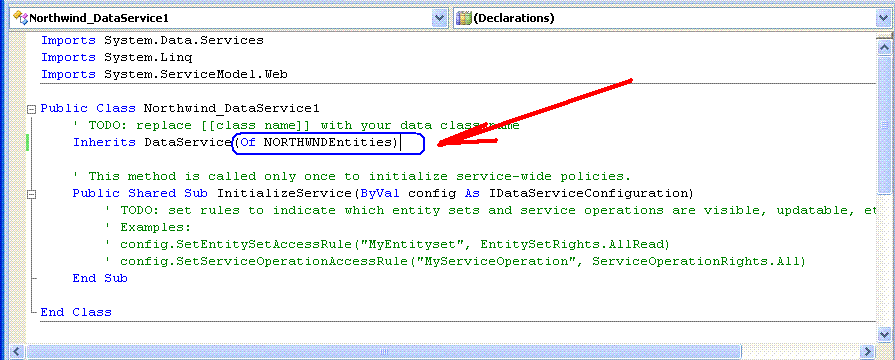
Task: Click the TODO set rules comment line
Action: click(x=490, y=211)
